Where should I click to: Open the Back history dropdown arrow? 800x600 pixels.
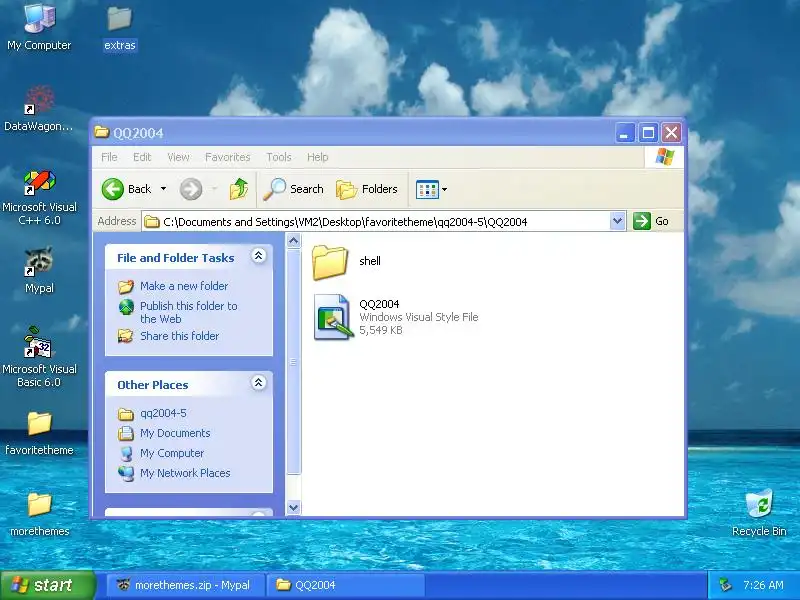coord(163,189)
